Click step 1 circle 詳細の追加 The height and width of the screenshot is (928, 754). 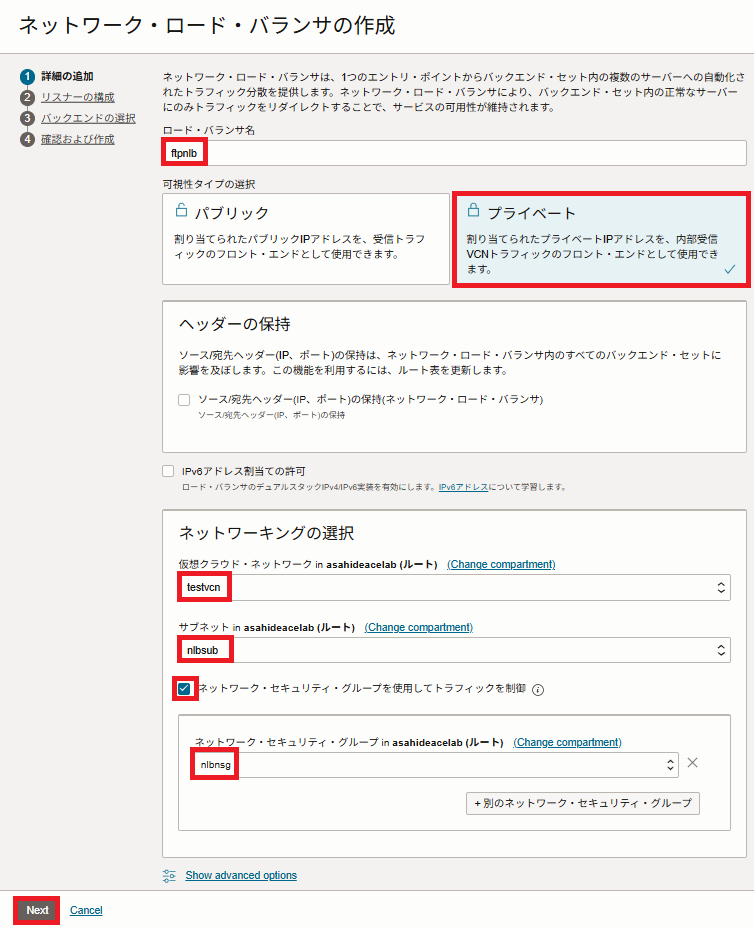click(27, 76)
